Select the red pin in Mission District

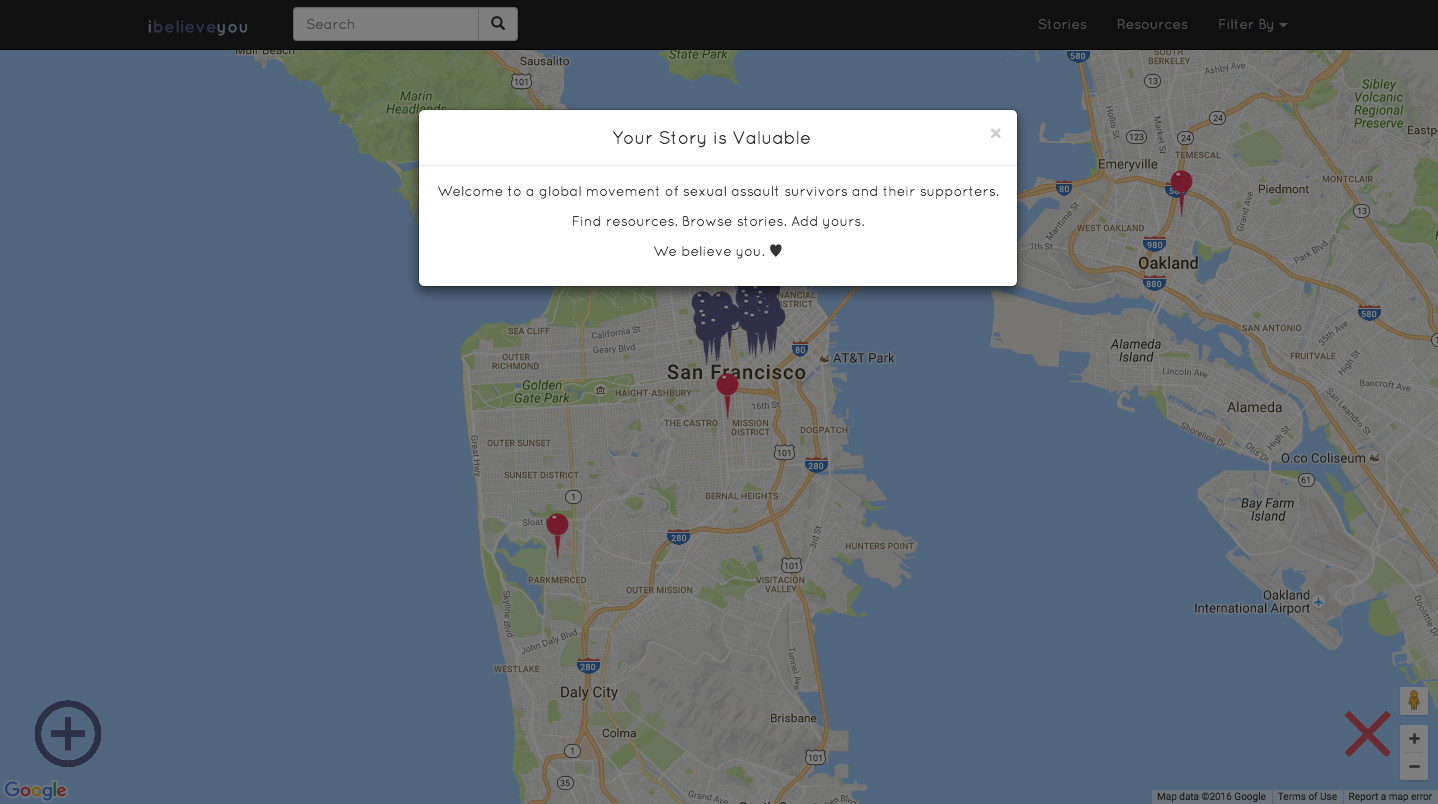click(727, 396)
